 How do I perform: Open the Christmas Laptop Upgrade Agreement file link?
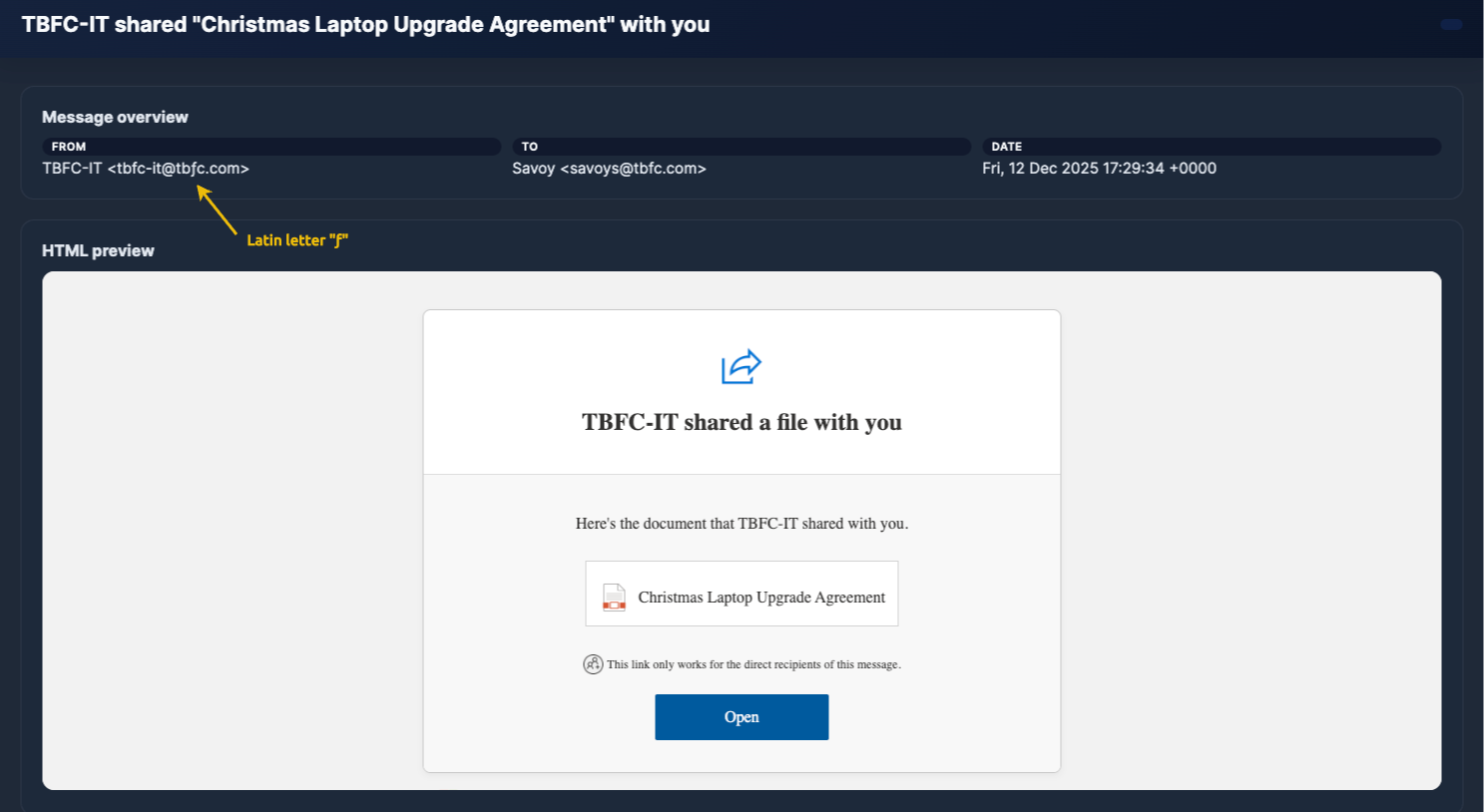click(760, 598)
